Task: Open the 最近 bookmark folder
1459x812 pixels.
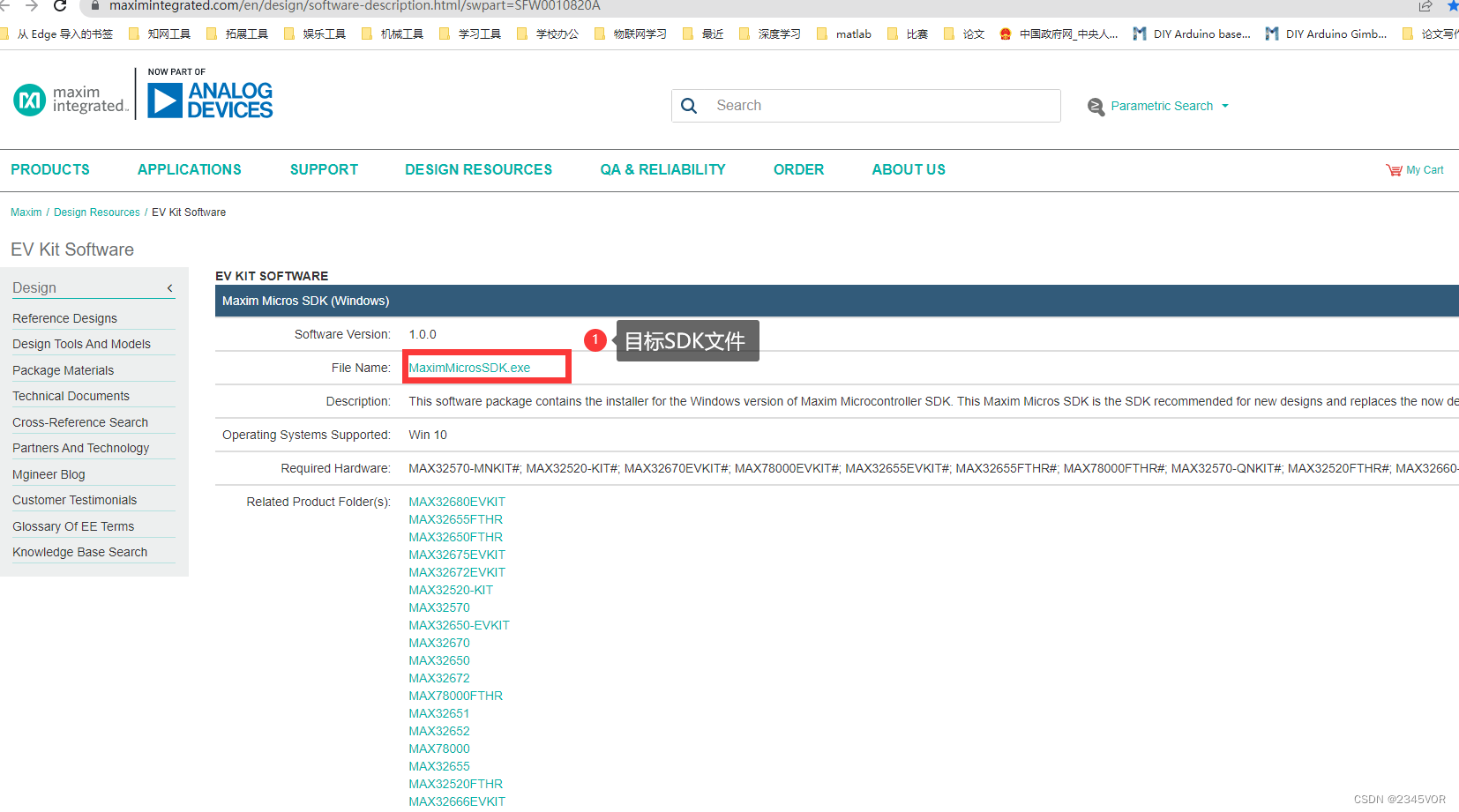Action: tap(703, 34)
